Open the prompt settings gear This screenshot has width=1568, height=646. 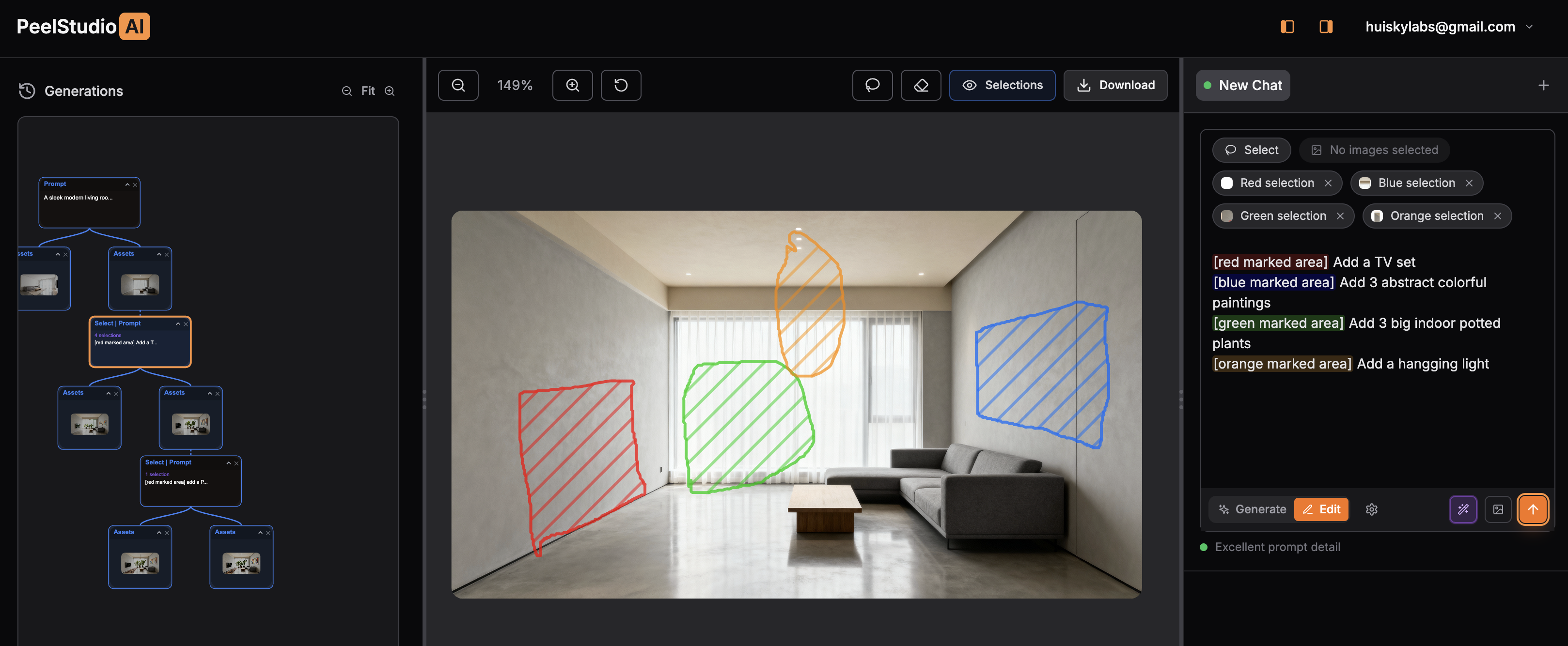pos(1371,509)
